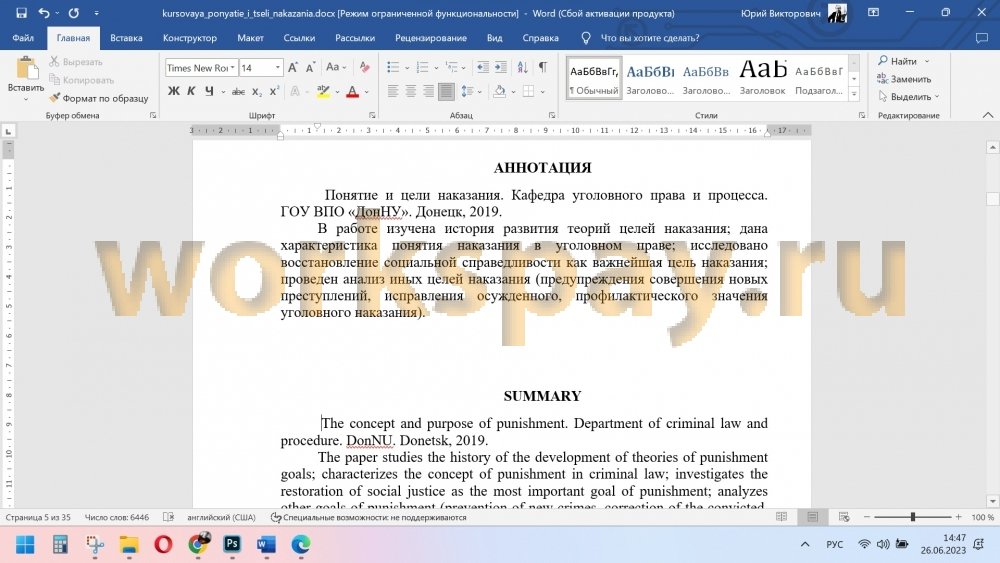Switch to the Вид tab

click(x=494, y=38)
